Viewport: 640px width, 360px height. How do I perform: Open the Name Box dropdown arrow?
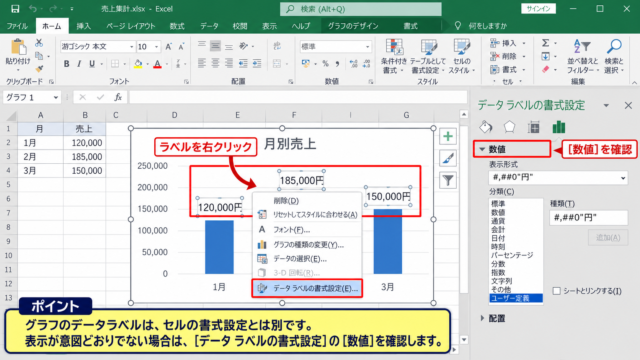pos(56,98)
